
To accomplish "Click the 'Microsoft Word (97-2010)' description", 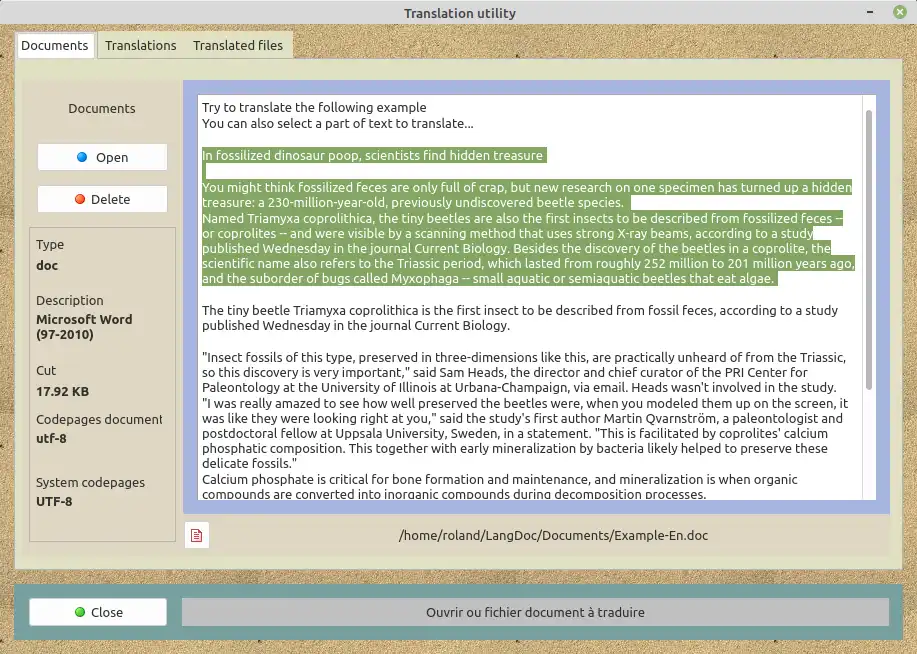I will [84, 327].
